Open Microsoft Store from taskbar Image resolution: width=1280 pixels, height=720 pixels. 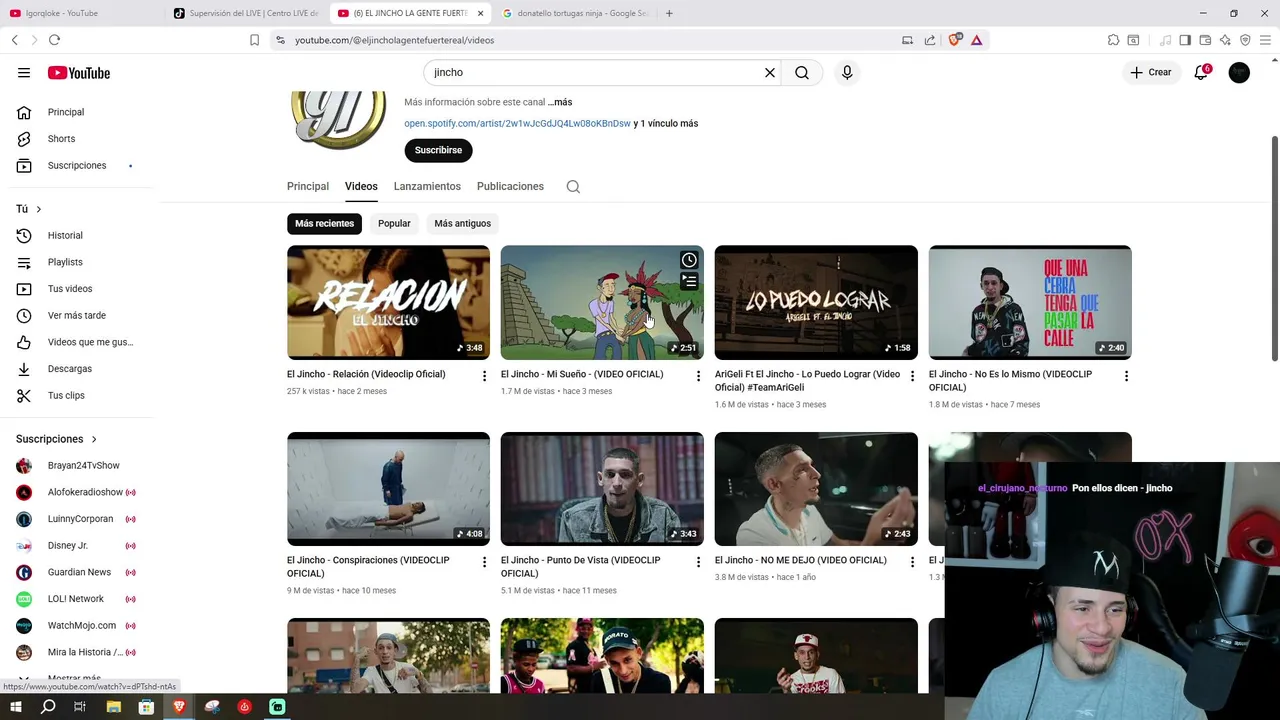[146, 707]
